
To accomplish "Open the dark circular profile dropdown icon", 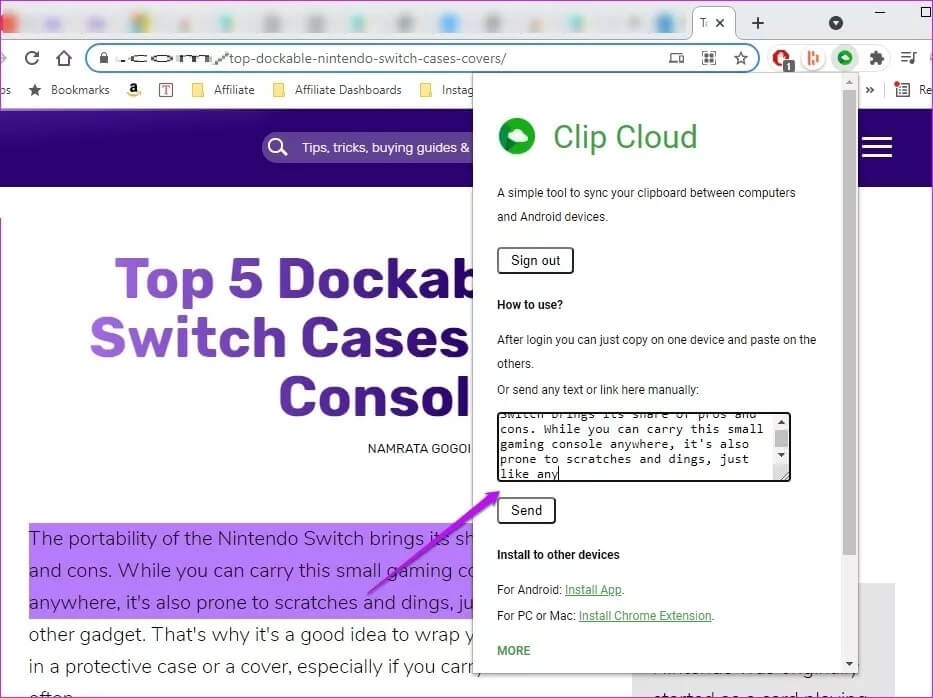I will pyautogui.click(x=835, y=23).
